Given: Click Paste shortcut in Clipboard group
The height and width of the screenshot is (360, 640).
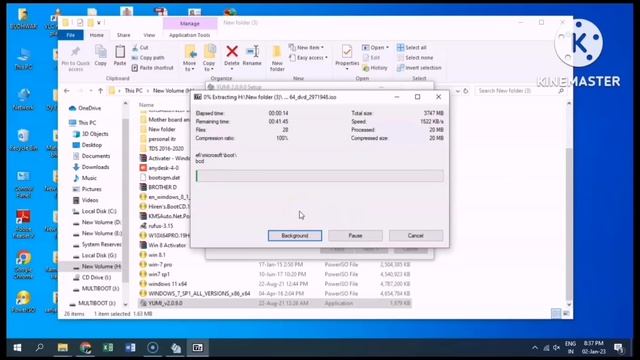Looking at the screenshot, I should coord(153,68).
